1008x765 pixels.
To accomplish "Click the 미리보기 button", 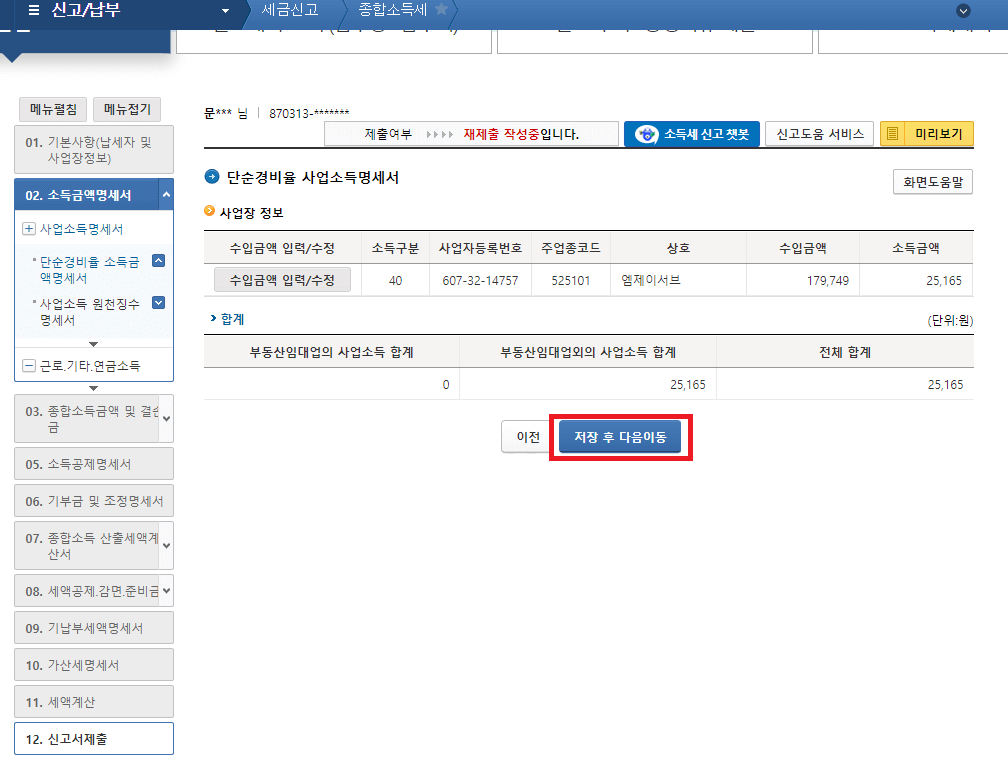I will click(926, 134).
